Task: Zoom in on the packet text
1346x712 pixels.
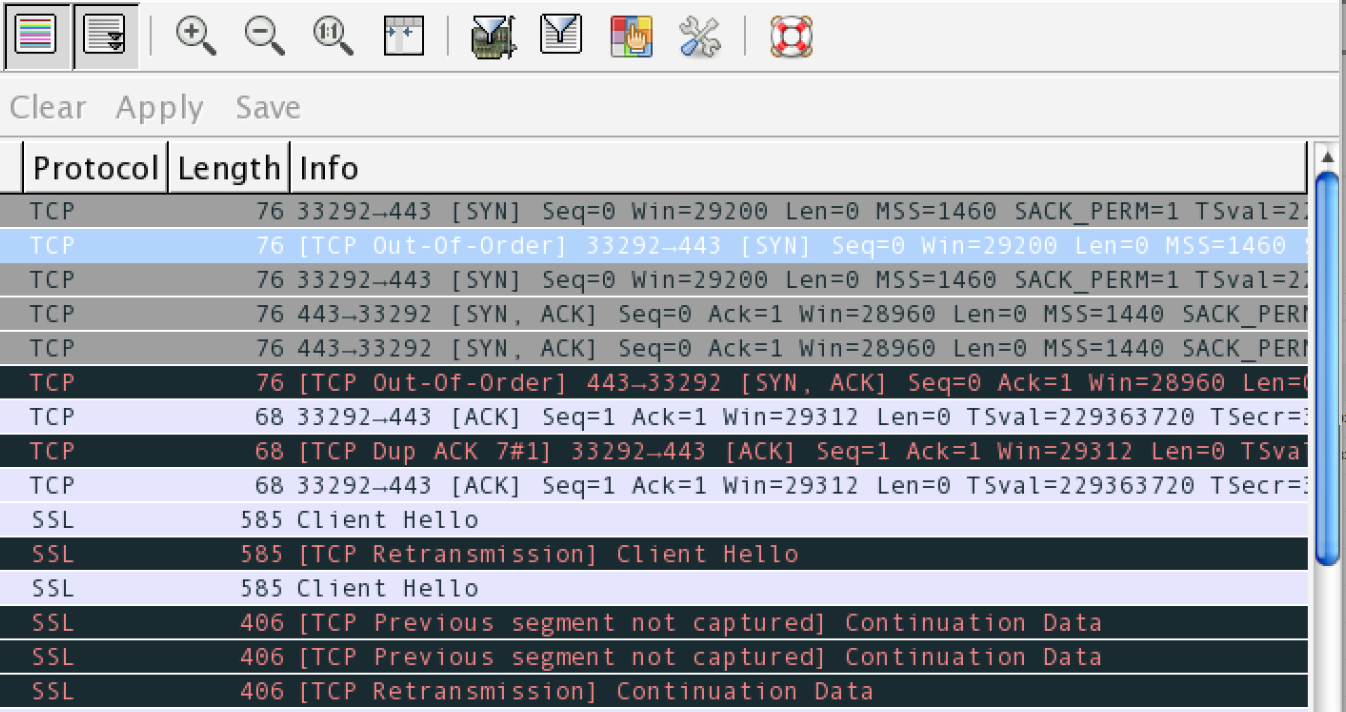Action: point(195,36)
